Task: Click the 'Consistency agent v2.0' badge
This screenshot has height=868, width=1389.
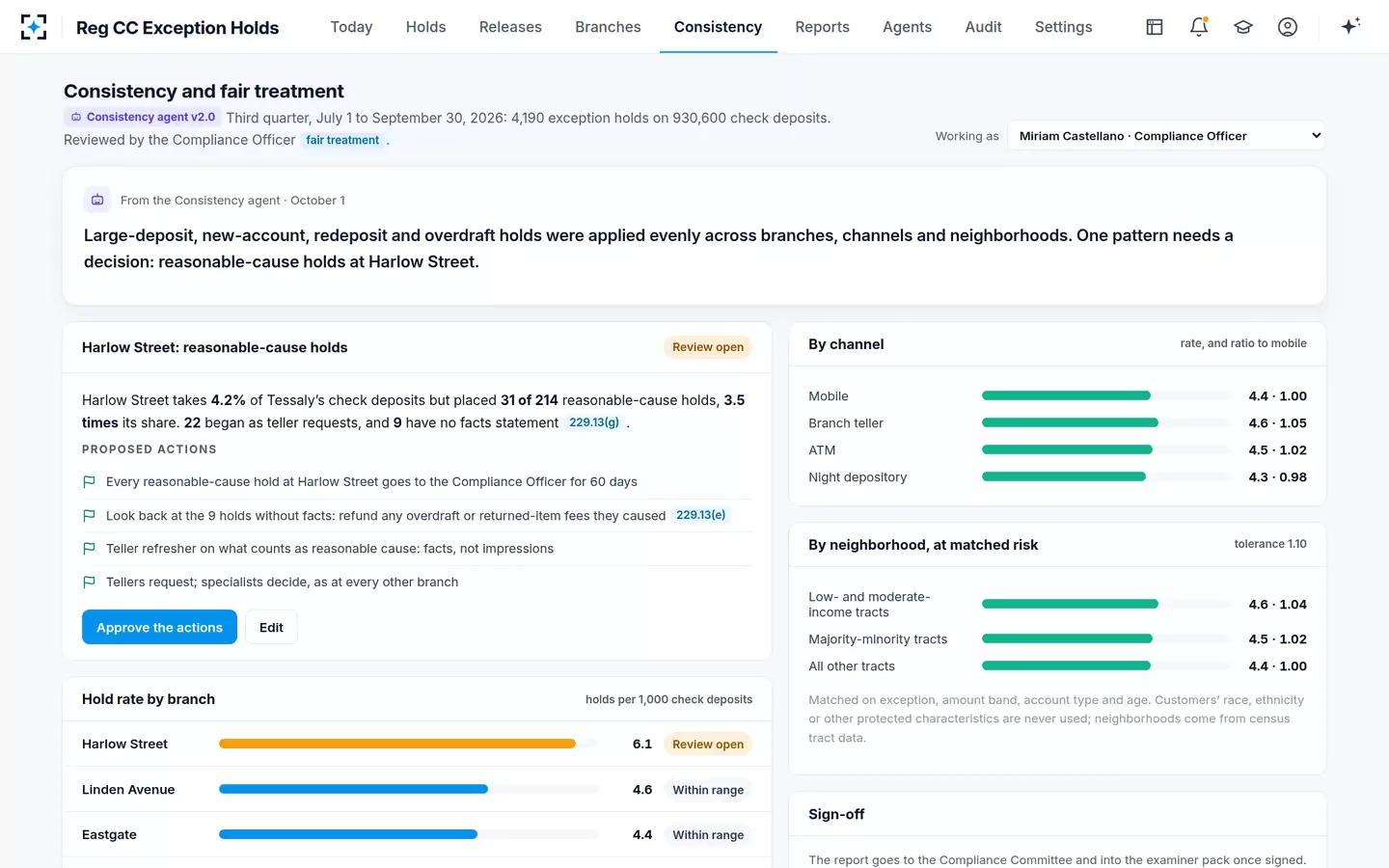Action: click(143, 117)
